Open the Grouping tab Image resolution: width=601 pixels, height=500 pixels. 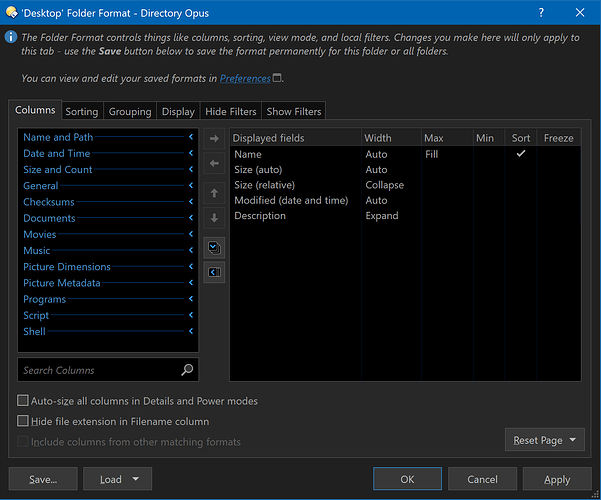click(x=130, y=112)
